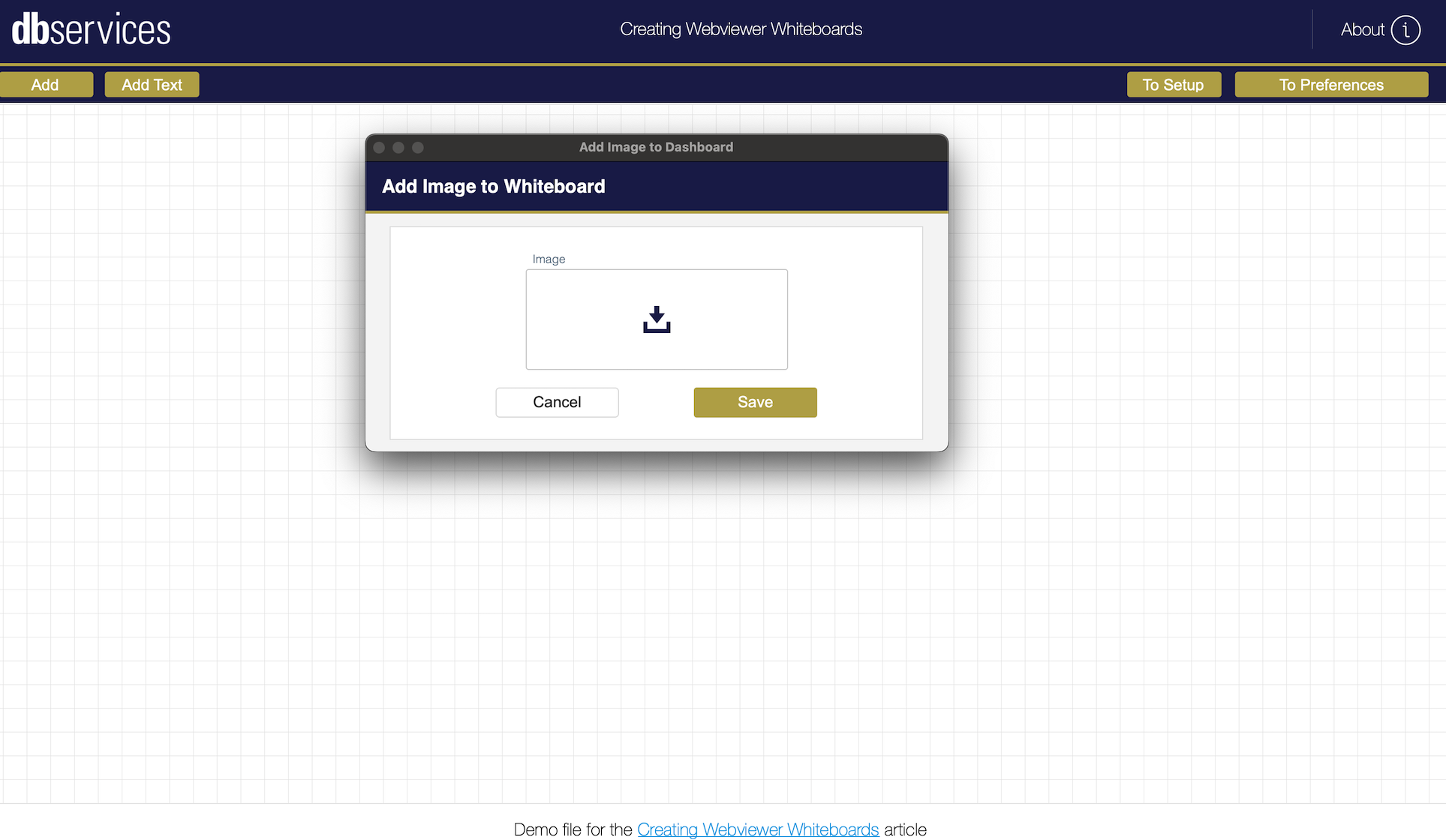Click the red close dot of the dialog
The height and width of the screenshot is (840, 1446).
click(379, 148)
